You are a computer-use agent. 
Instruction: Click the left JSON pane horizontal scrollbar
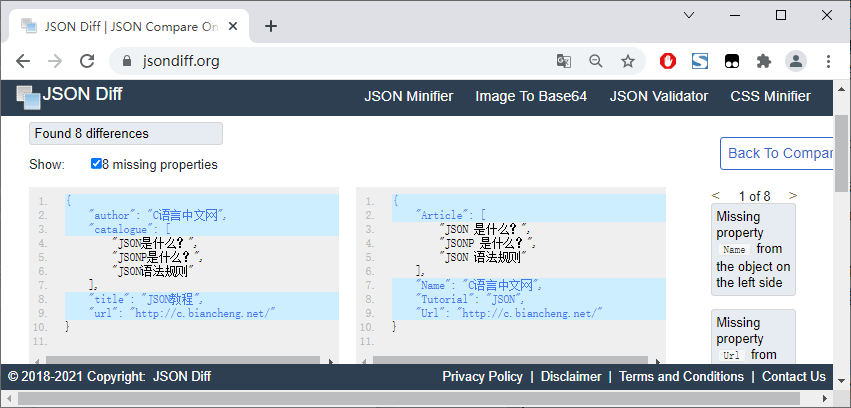click(183, 360)
